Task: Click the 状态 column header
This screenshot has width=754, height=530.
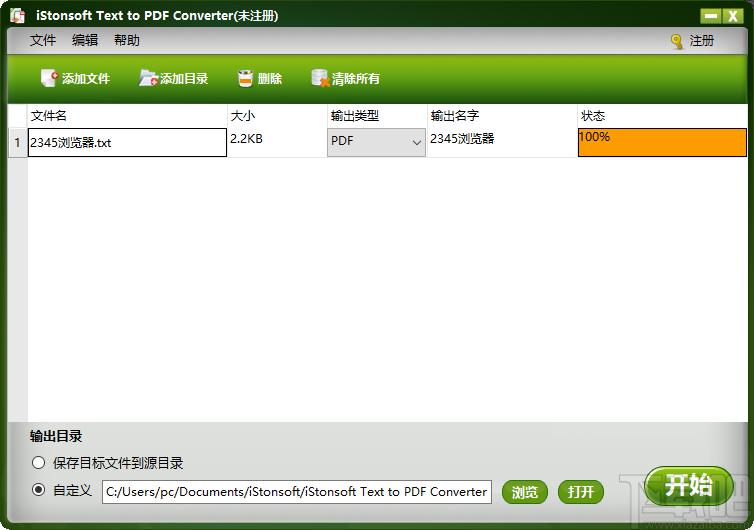Action: [662, 116]
